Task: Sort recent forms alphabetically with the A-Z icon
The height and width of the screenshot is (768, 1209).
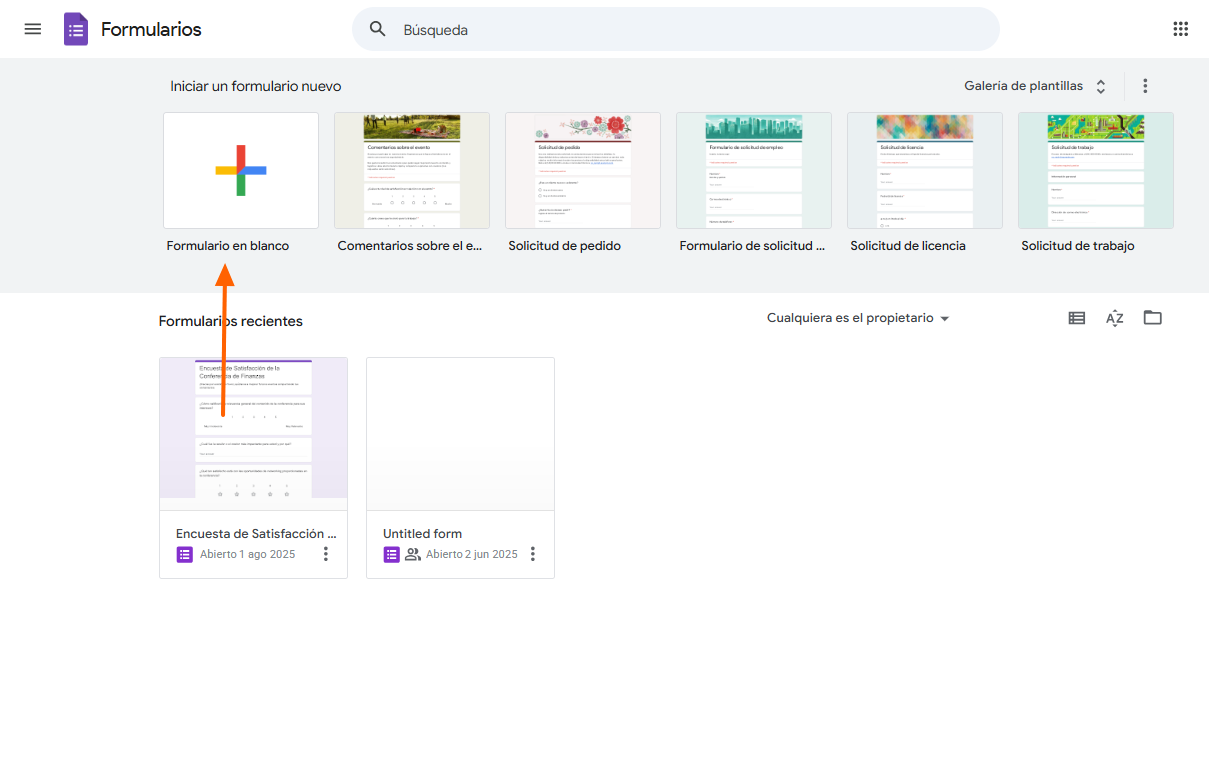Action: pos(1114,317)
